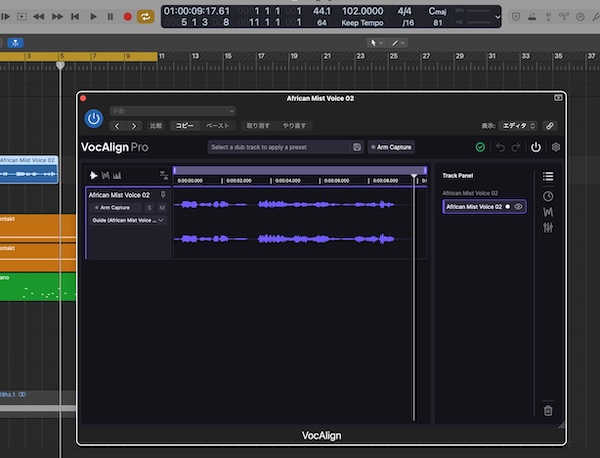Open VocAlign settings hexagon icon
600x458 pixels.
click(556, 147)
